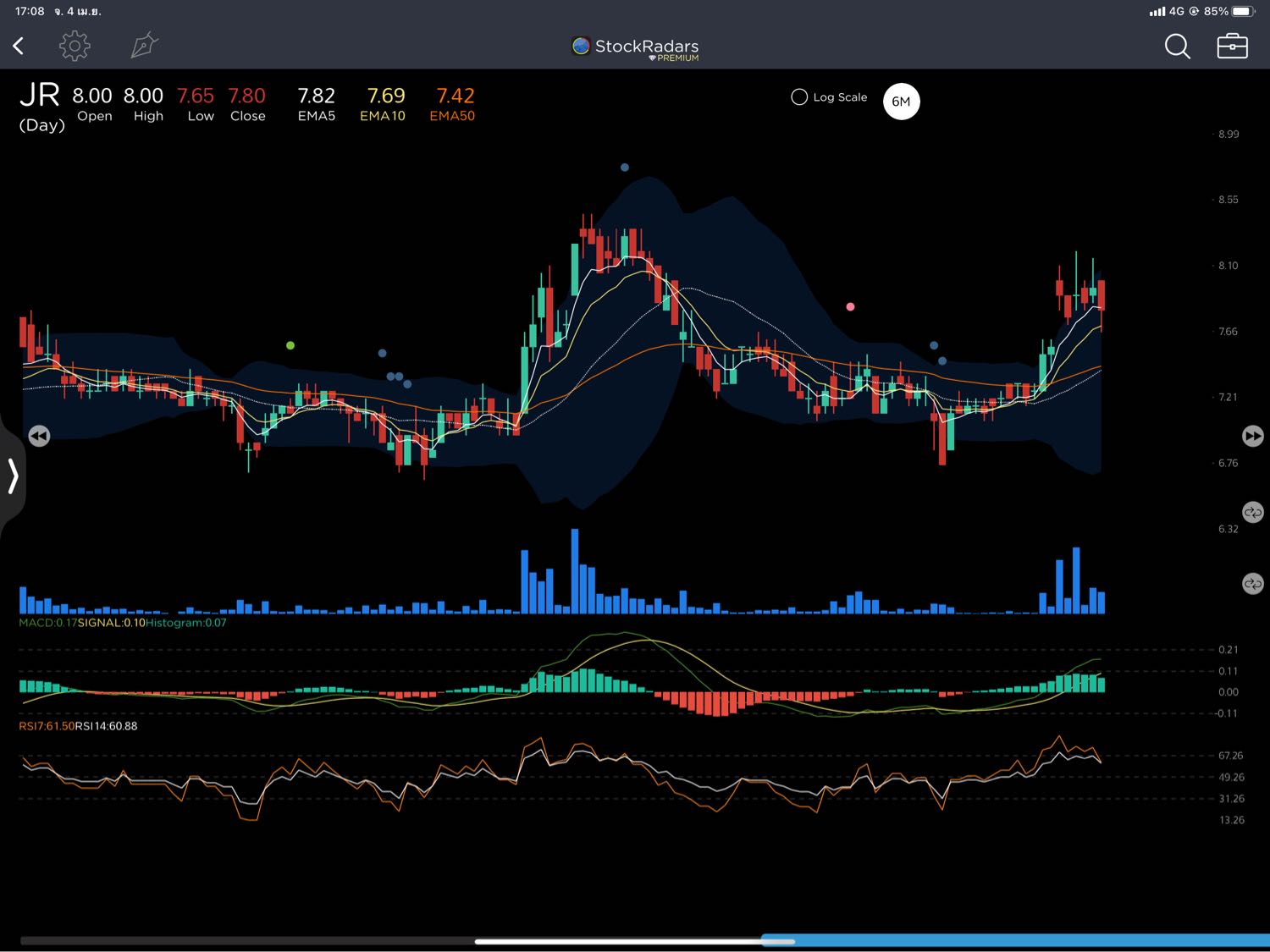Tap the green signal dot on chart
The height and width of the screenshot is (952, 1270).
(x=290, y=345)
